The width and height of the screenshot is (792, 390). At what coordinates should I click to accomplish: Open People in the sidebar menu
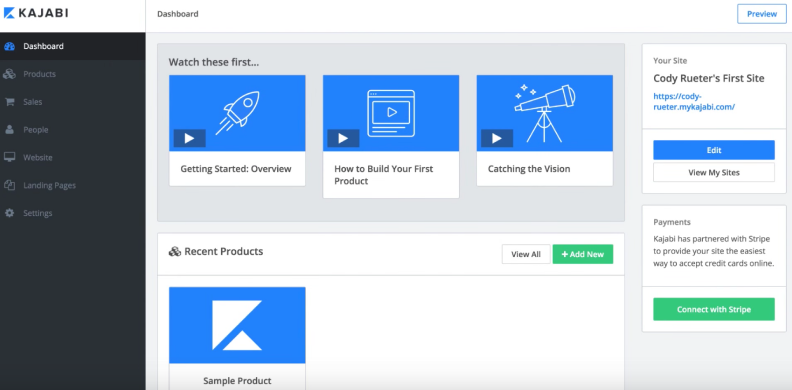click(x=73, y=130)
